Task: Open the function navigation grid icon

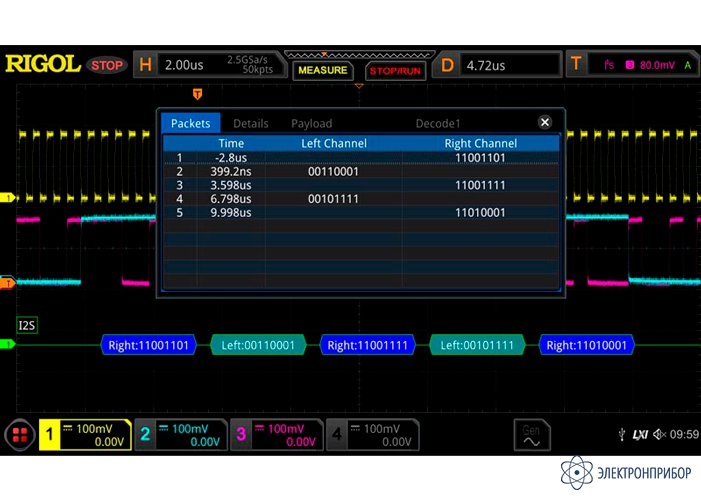Action: [x=18, y=434]
